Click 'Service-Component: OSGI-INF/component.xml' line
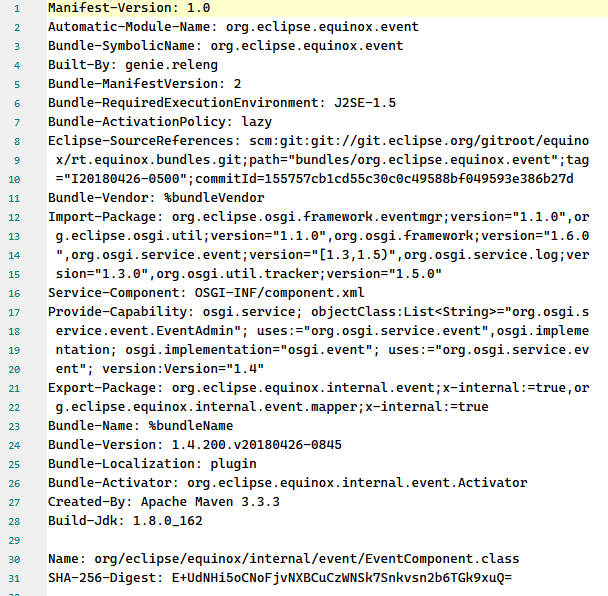 click(206, 293)
